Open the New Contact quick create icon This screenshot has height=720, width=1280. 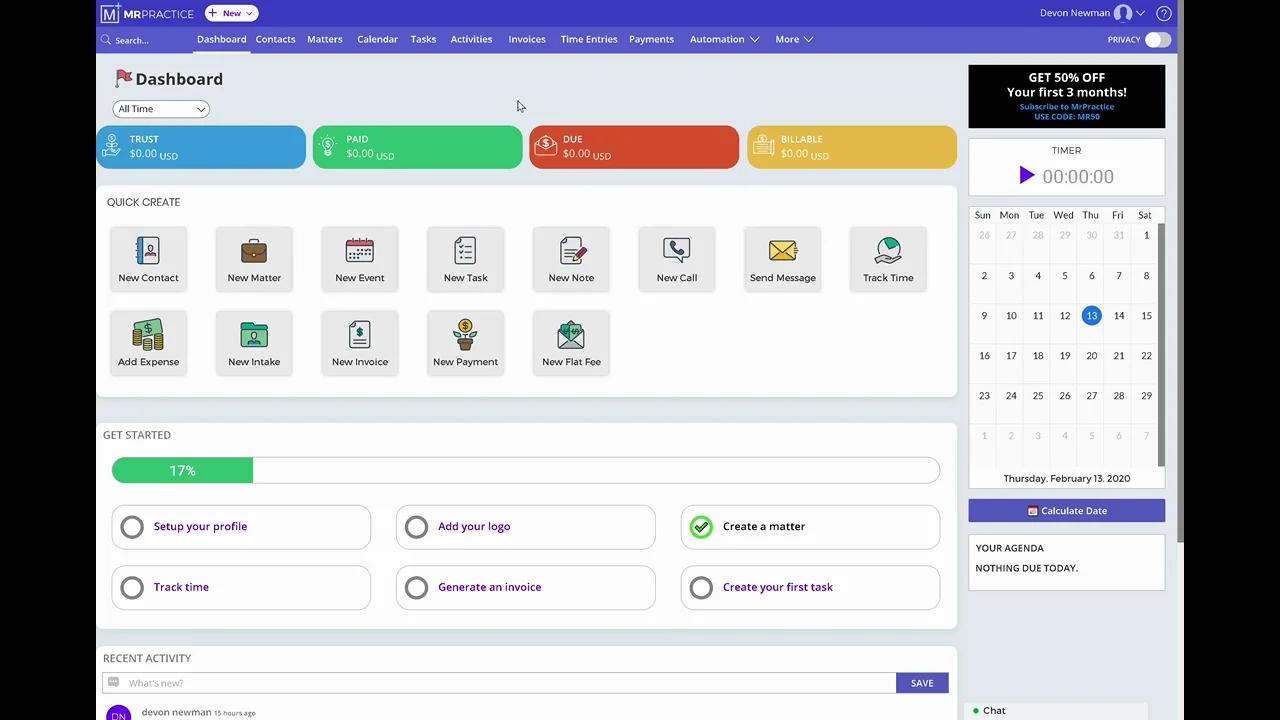pyautogui.click(x=148, y=250)
